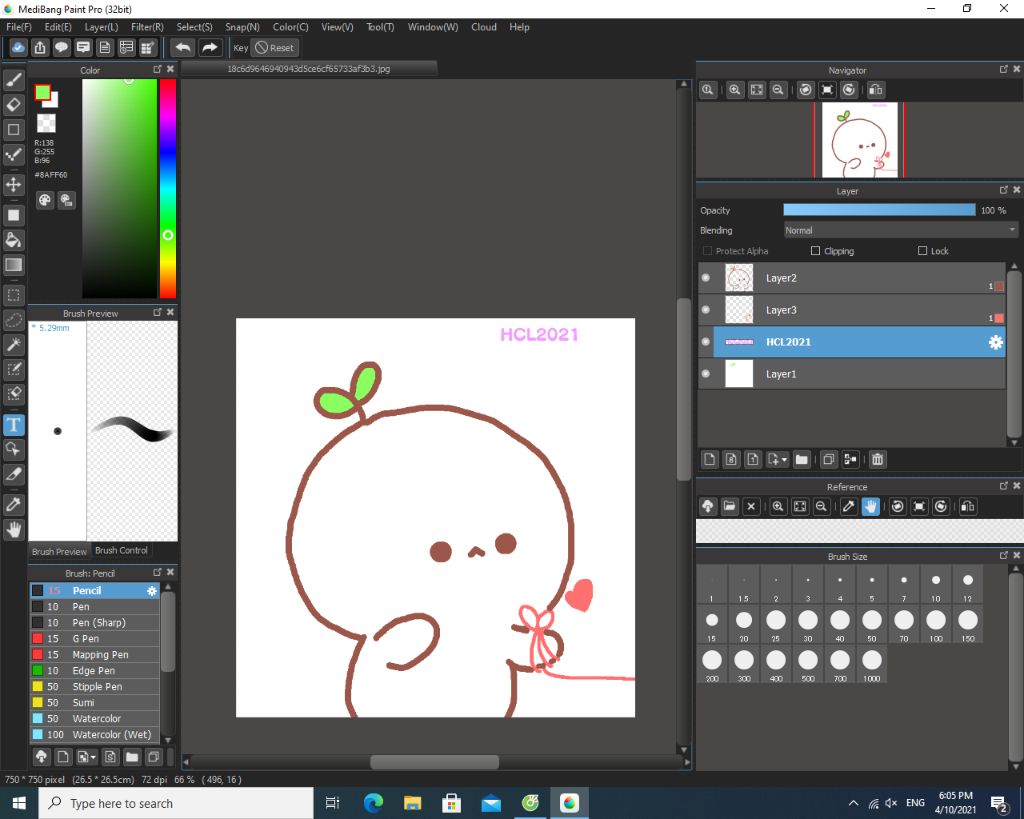This screenshot has height=819, width=1024.
Task: Select the Hand tool in left toolbar
Action: tap(14, 530)
